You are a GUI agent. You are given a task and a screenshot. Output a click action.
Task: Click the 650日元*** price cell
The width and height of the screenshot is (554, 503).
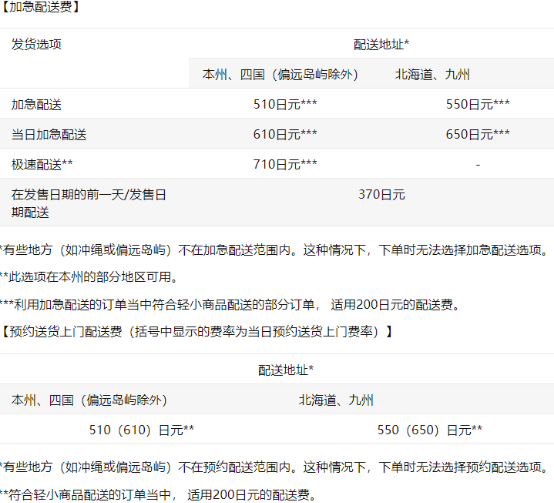point(478,134)
